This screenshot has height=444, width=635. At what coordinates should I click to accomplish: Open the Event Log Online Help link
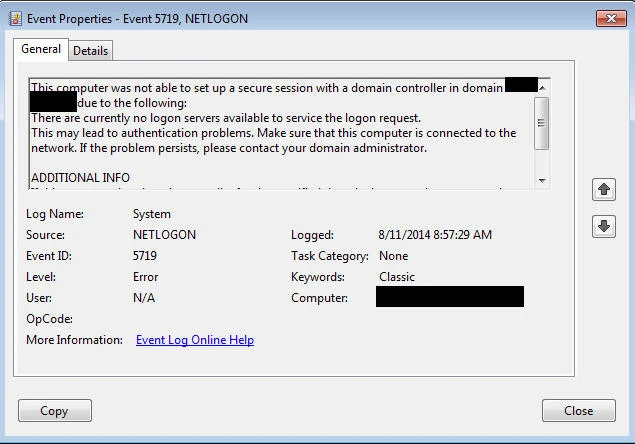195,339
